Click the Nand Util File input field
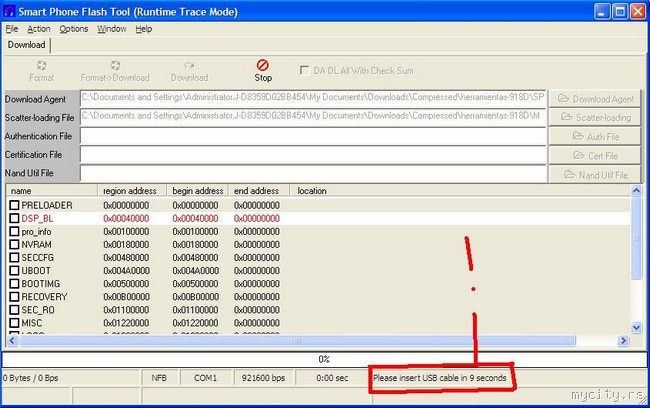The height and width of the screenshot is (408, 650). [x=313, y=173]
